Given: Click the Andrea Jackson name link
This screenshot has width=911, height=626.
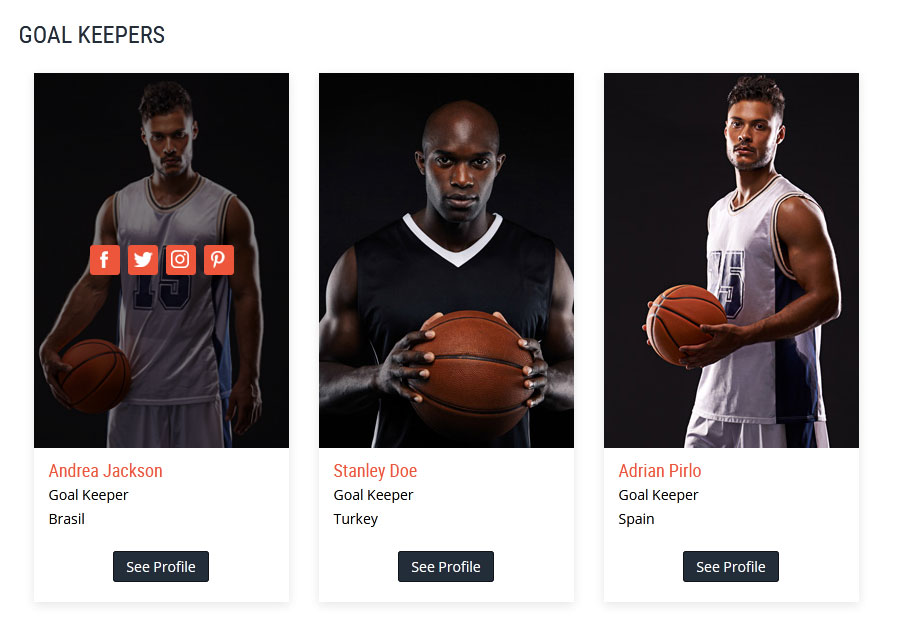Looking at the screenshot, I should 106,470.
